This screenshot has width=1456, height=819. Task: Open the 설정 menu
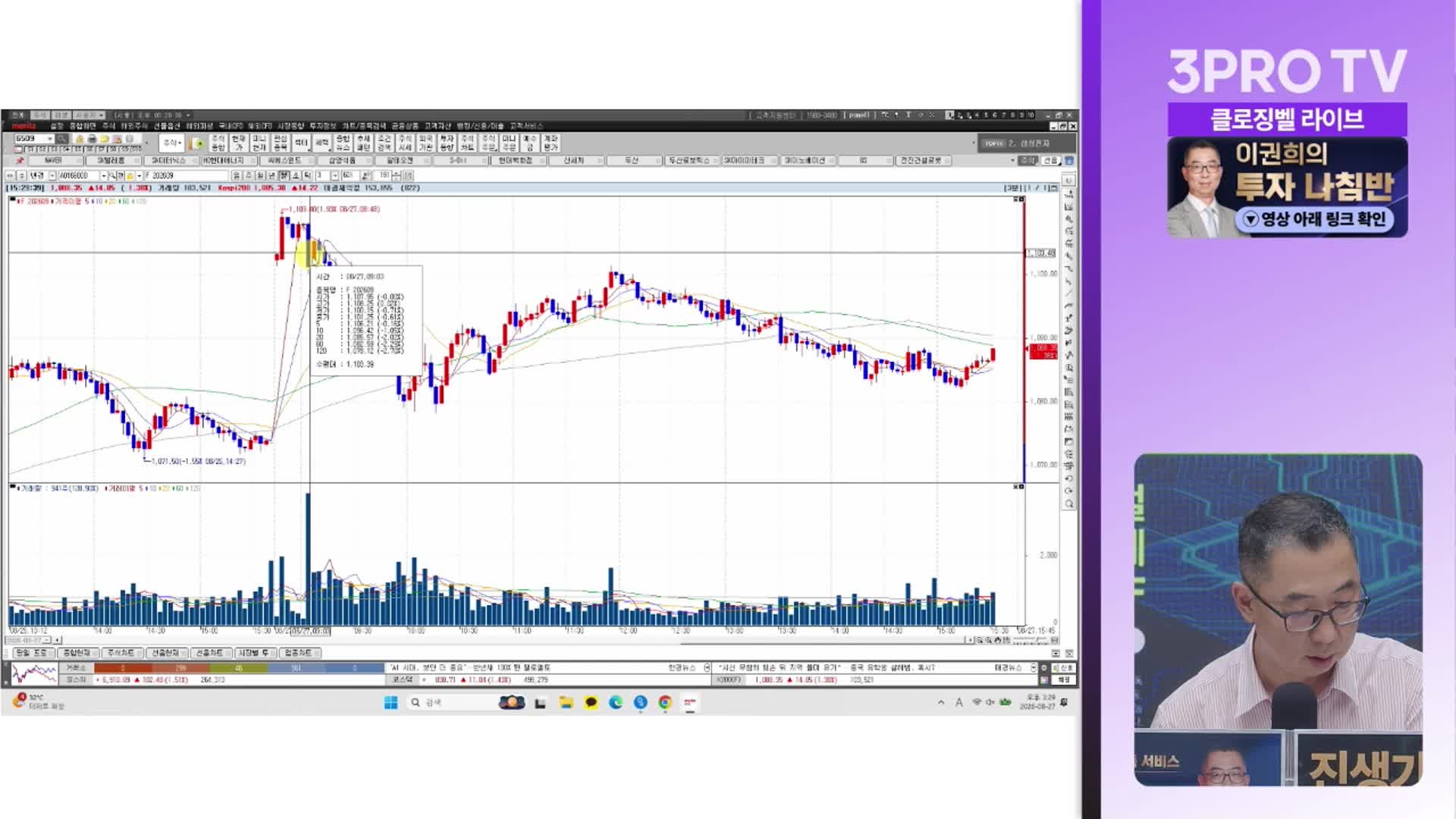coord(57,126)
